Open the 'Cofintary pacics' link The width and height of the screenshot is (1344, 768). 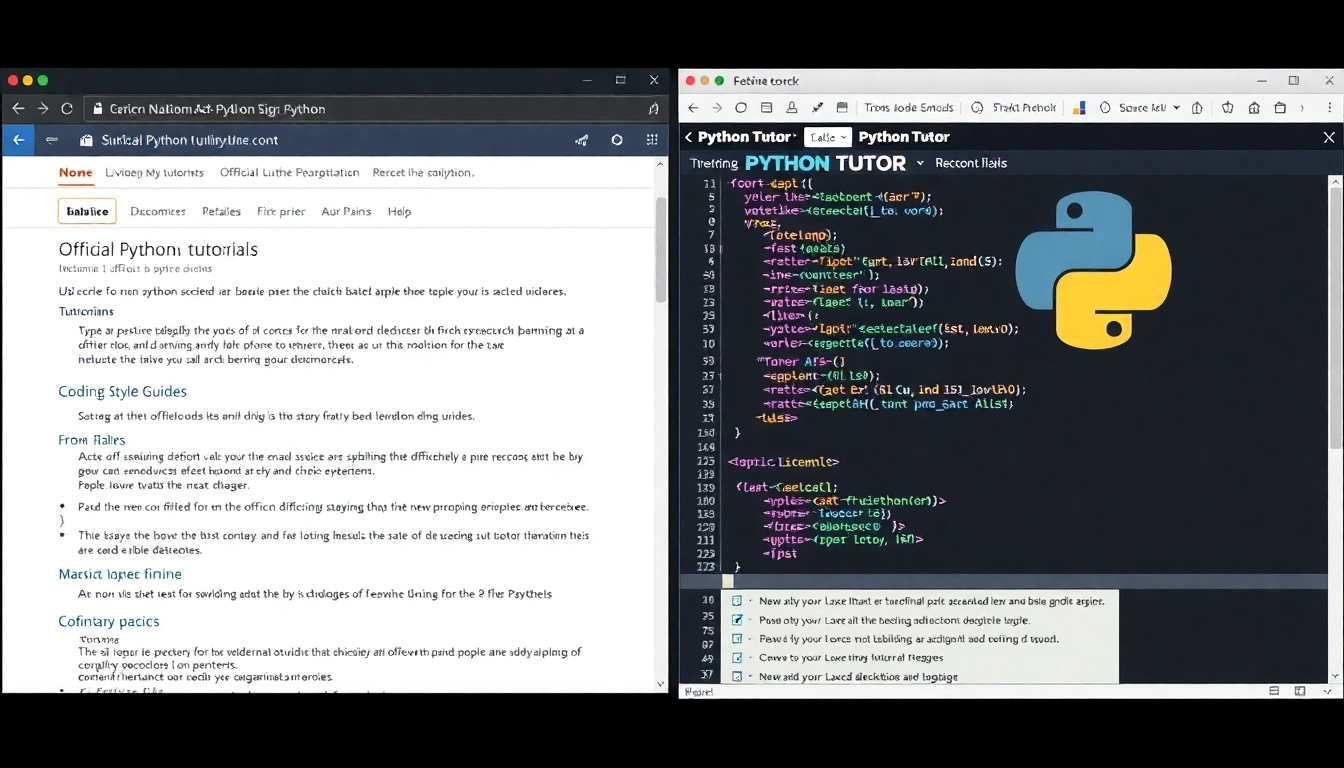[109, 621]
